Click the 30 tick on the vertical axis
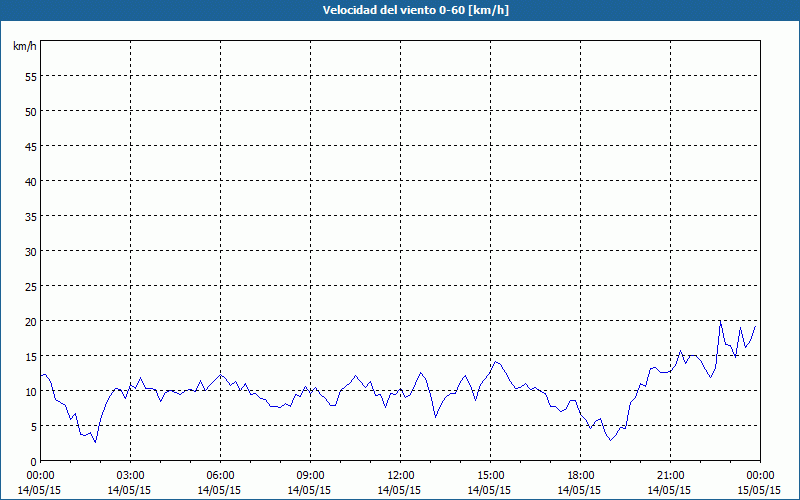 pos(30,251)
